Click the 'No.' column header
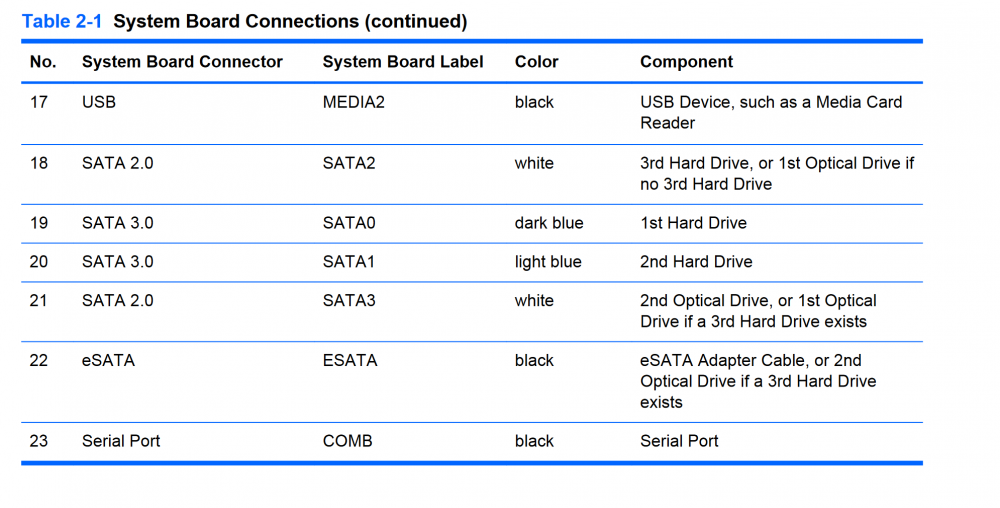Viewport: 1000px width, 508px height. (43, 62)
